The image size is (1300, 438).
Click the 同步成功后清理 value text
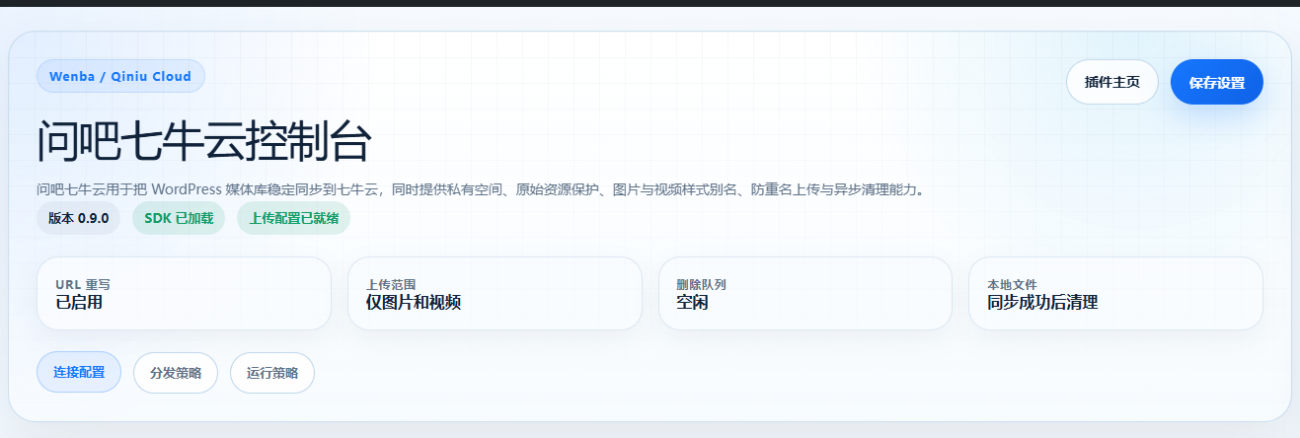point(1042,302)
